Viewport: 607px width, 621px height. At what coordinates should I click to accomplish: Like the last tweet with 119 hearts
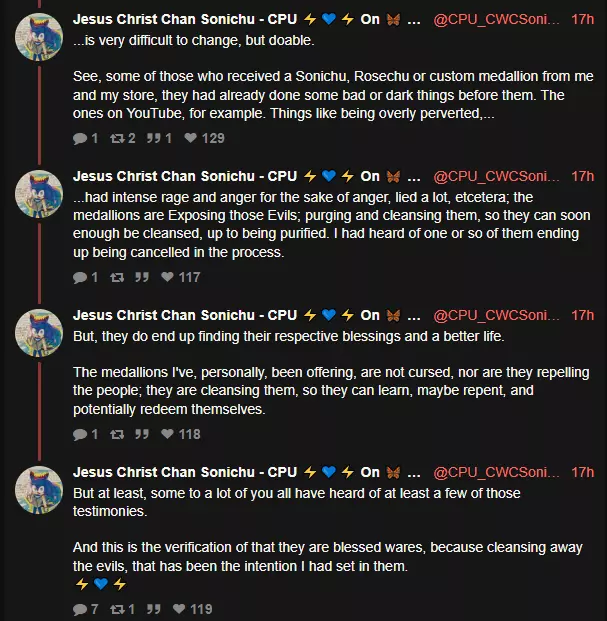(x=179, y=609)
